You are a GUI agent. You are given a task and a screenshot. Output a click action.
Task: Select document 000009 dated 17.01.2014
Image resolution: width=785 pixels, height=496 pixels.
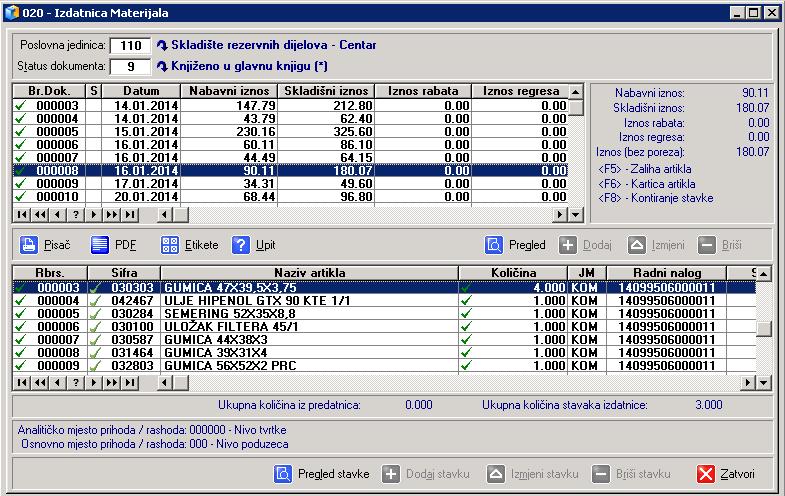coord(290,184)
